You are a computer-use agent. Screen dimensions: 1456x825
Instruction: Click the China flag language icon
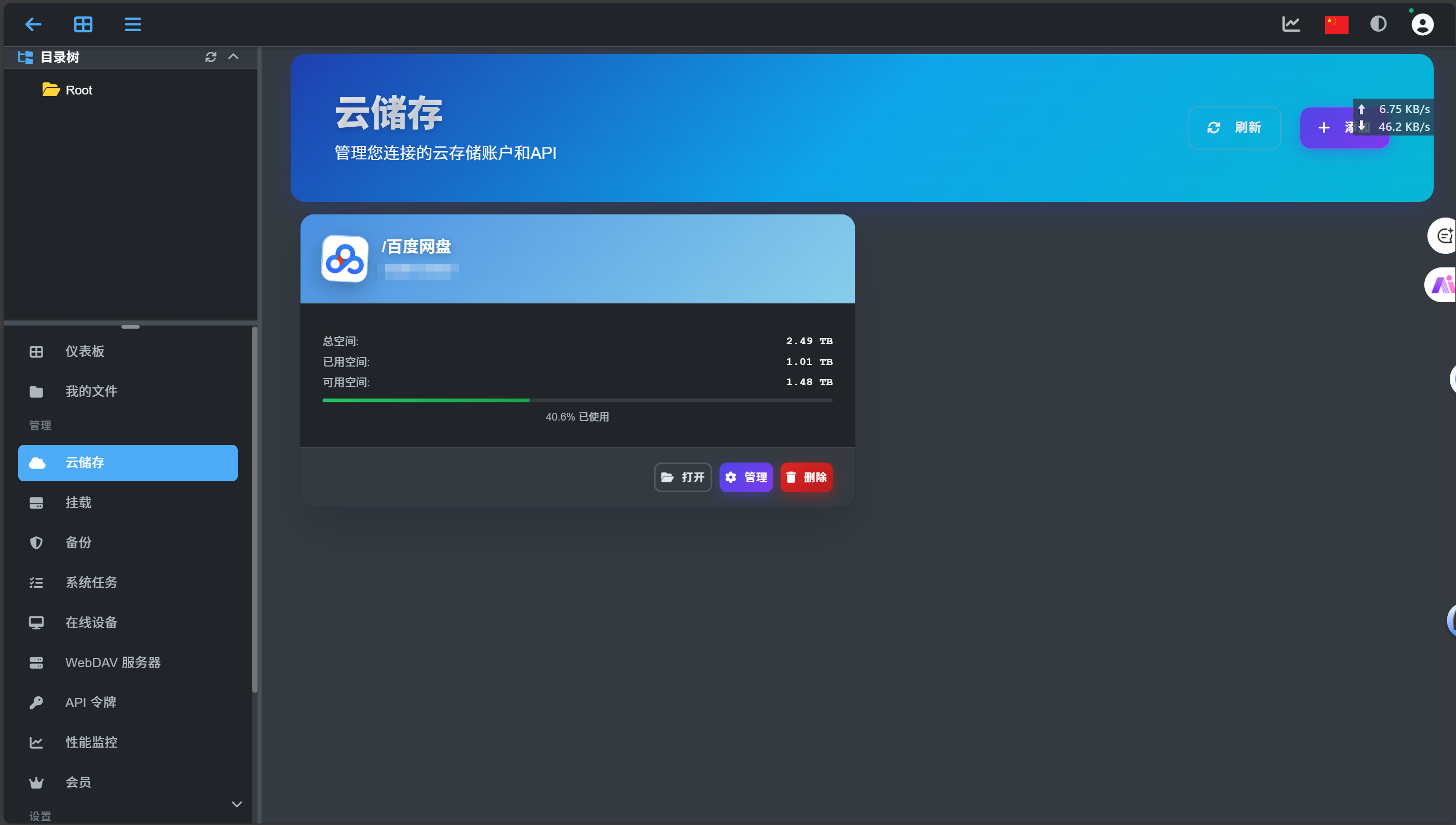tap(1336, 24)
